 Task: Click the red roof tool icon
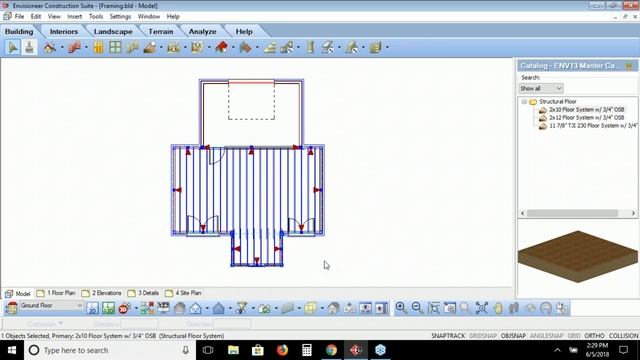(x=221, y=48)
